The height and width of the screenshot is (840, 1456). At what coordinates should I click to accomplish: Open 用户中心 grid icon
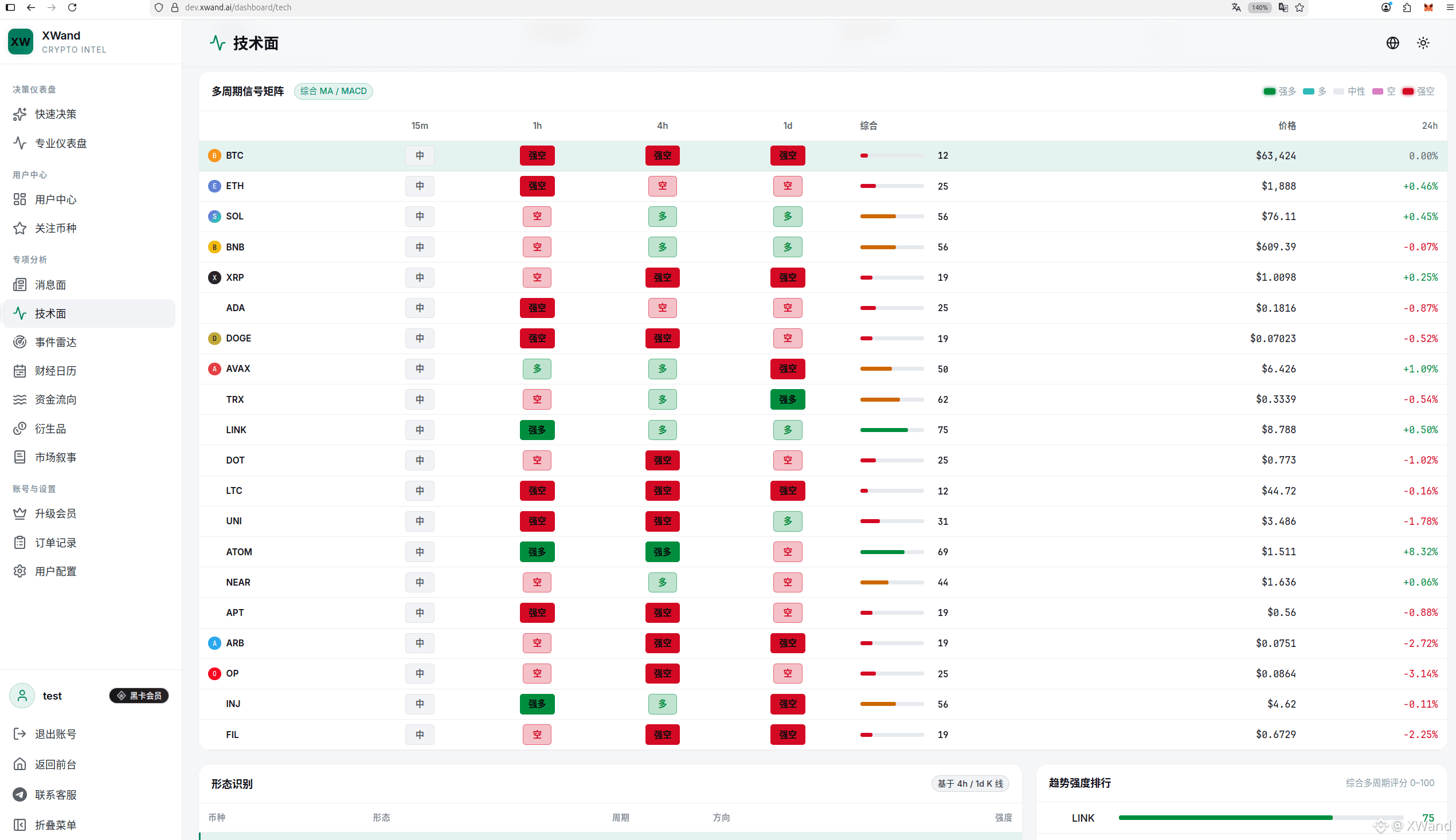click(19, 199)
